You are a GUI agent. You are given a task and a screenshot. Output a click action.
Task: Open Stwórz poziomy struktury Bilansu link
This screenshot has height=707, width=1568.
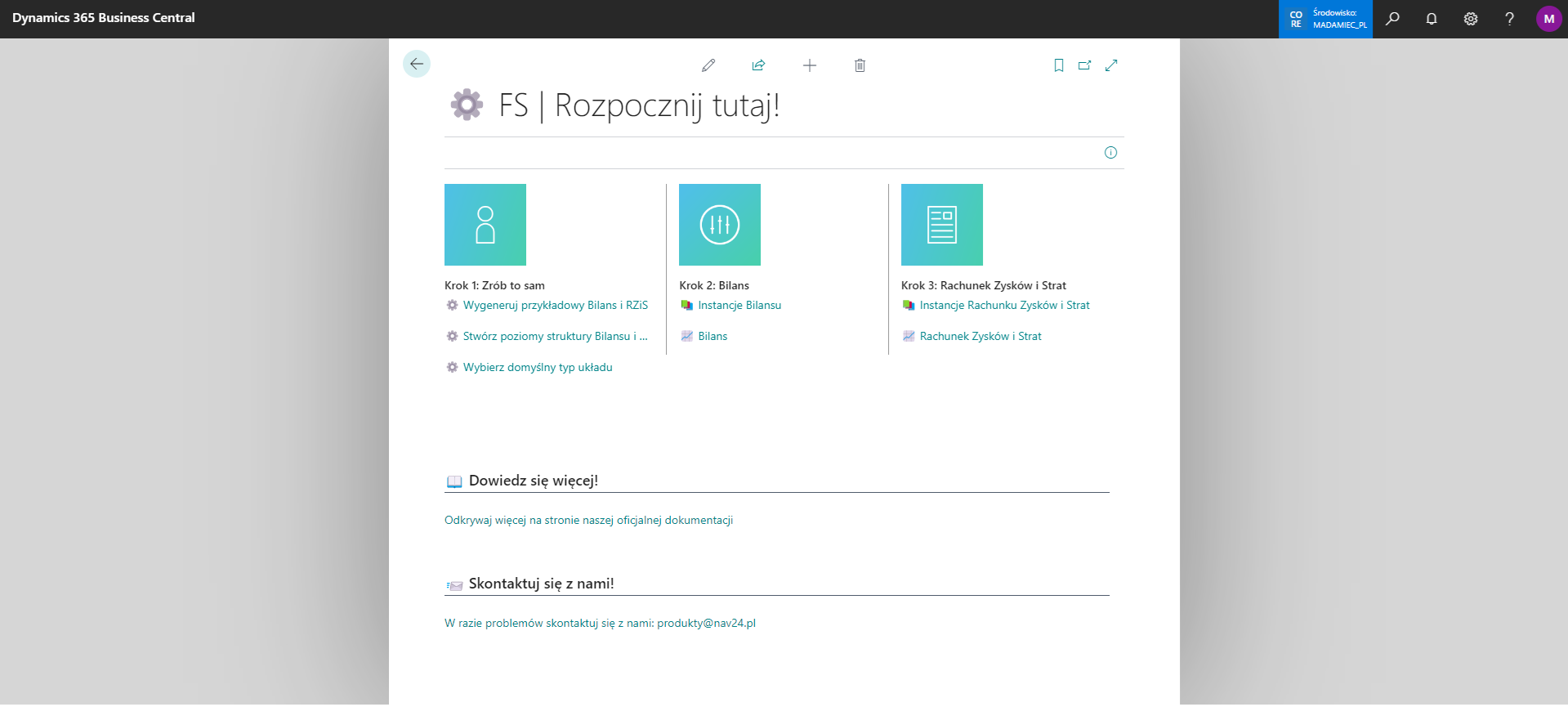click(556, 336)
